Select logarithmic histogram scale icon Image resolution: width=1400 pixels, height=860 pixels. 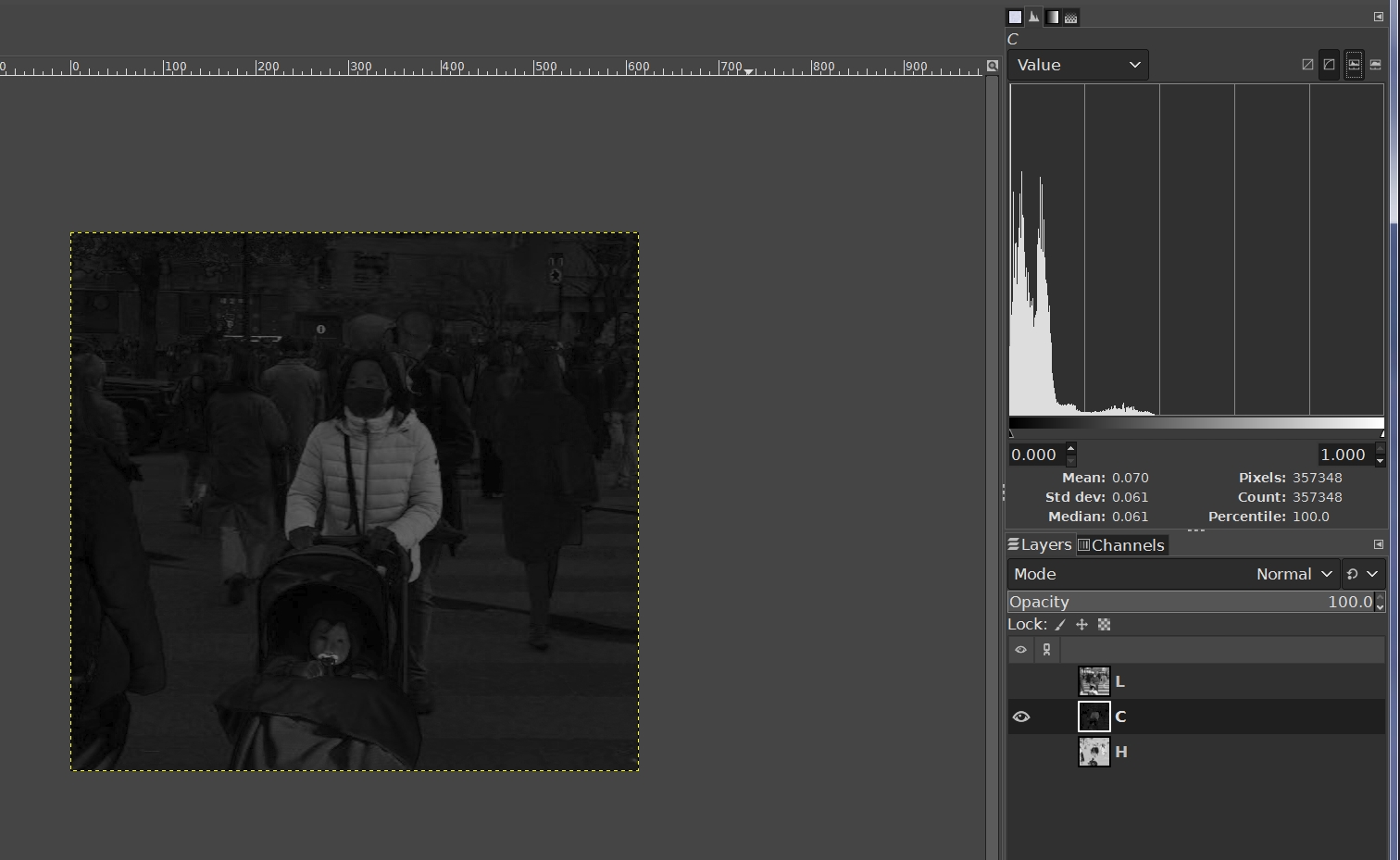point(1329,65)
